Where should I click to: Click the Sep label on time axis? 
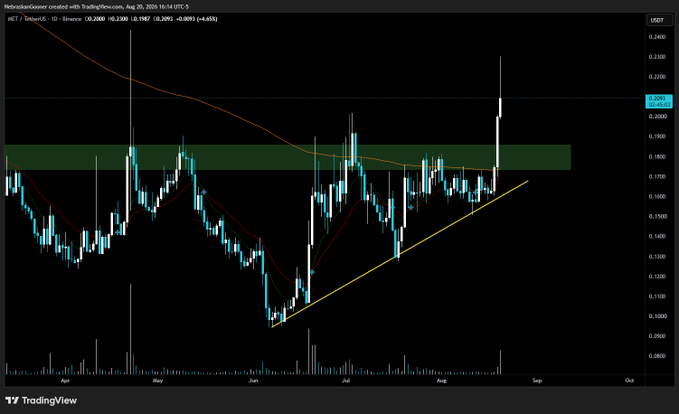click(537, 381)
